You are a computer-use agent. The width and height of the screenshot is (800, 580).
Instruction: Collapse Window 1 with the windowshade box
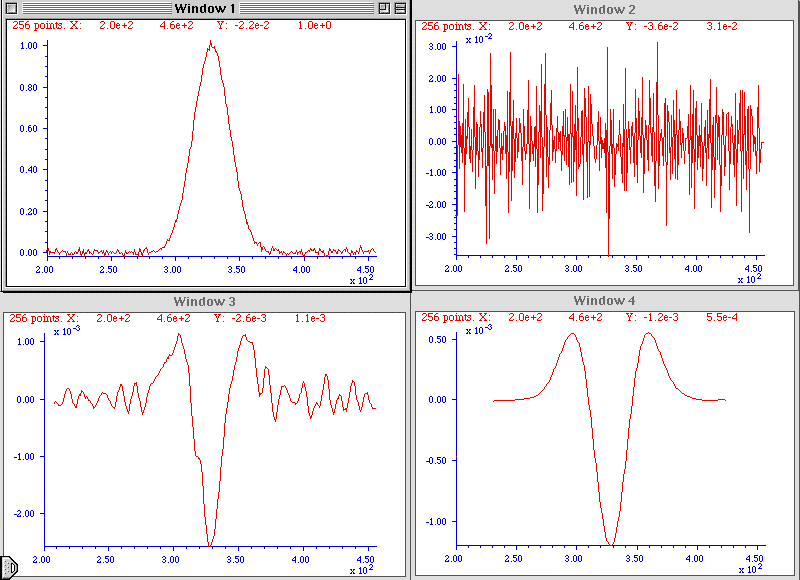click(x=399, y=8)
